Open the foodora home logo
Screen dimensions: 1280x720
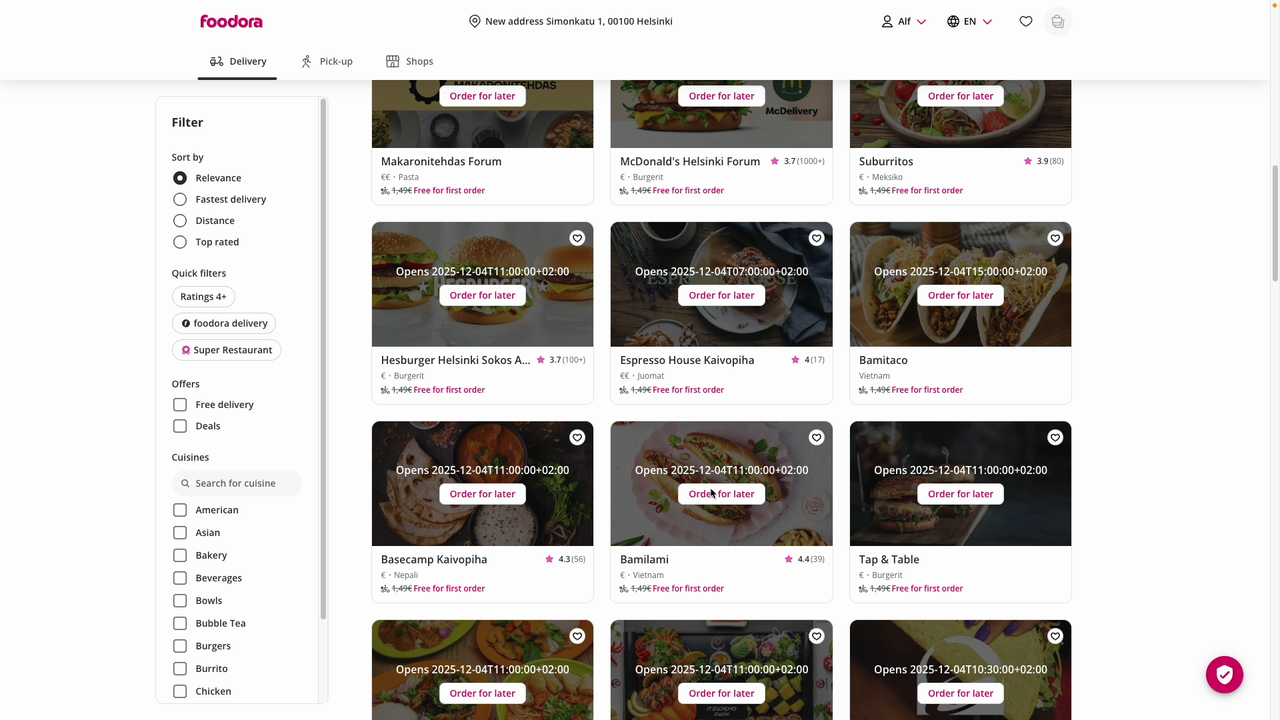coord(231,21)
